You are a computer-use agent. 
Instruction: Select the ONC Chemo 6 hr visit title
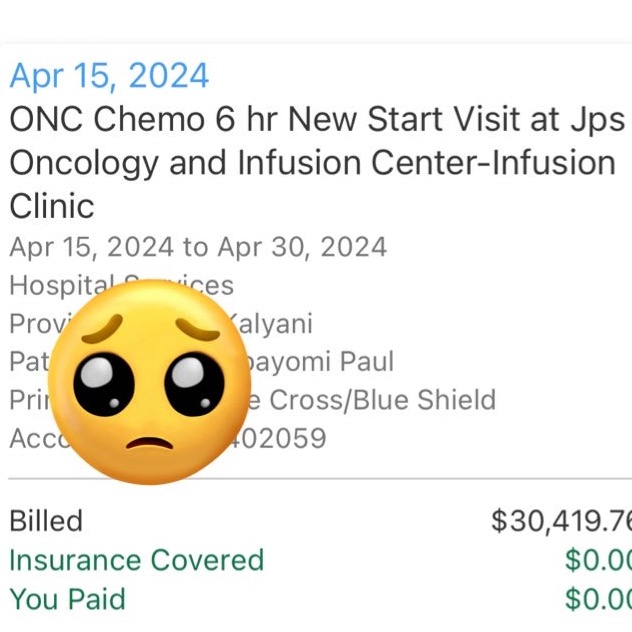pyautogui.click(x=317, y=119)
